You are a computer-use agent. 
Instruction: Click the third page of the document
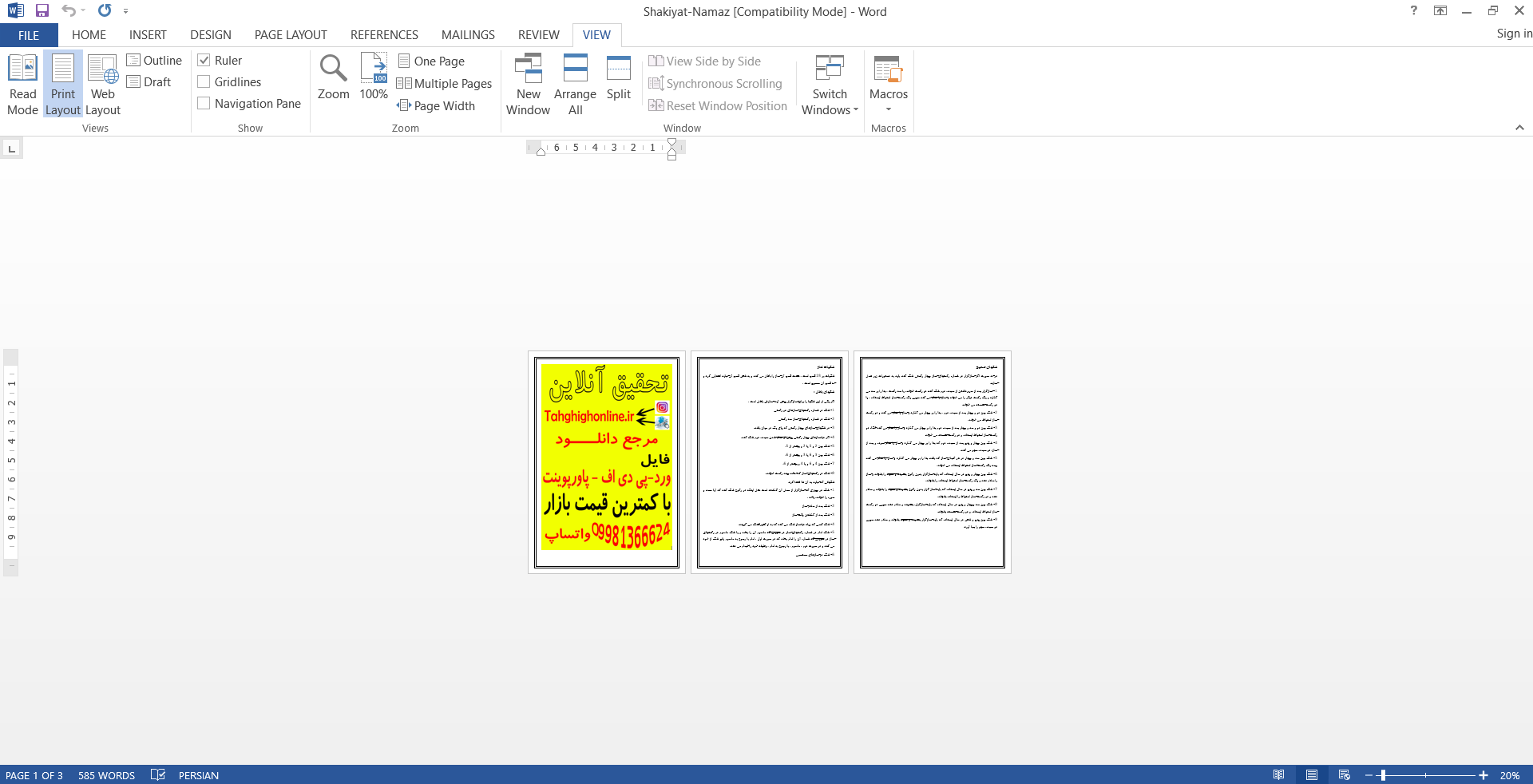(x=933, y=462)
